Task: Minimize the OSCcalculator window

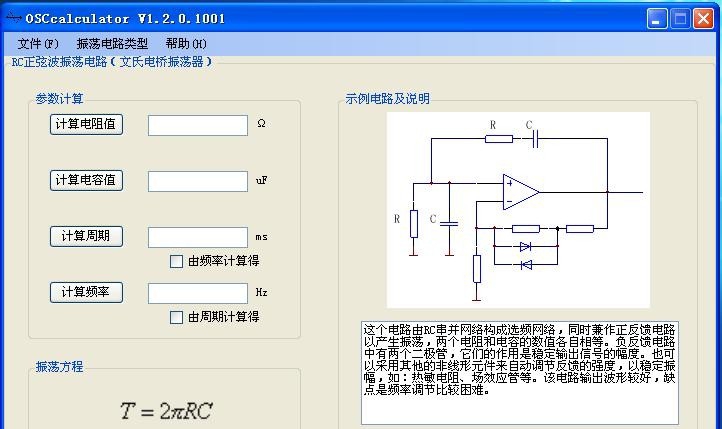Action: [657, 19]
